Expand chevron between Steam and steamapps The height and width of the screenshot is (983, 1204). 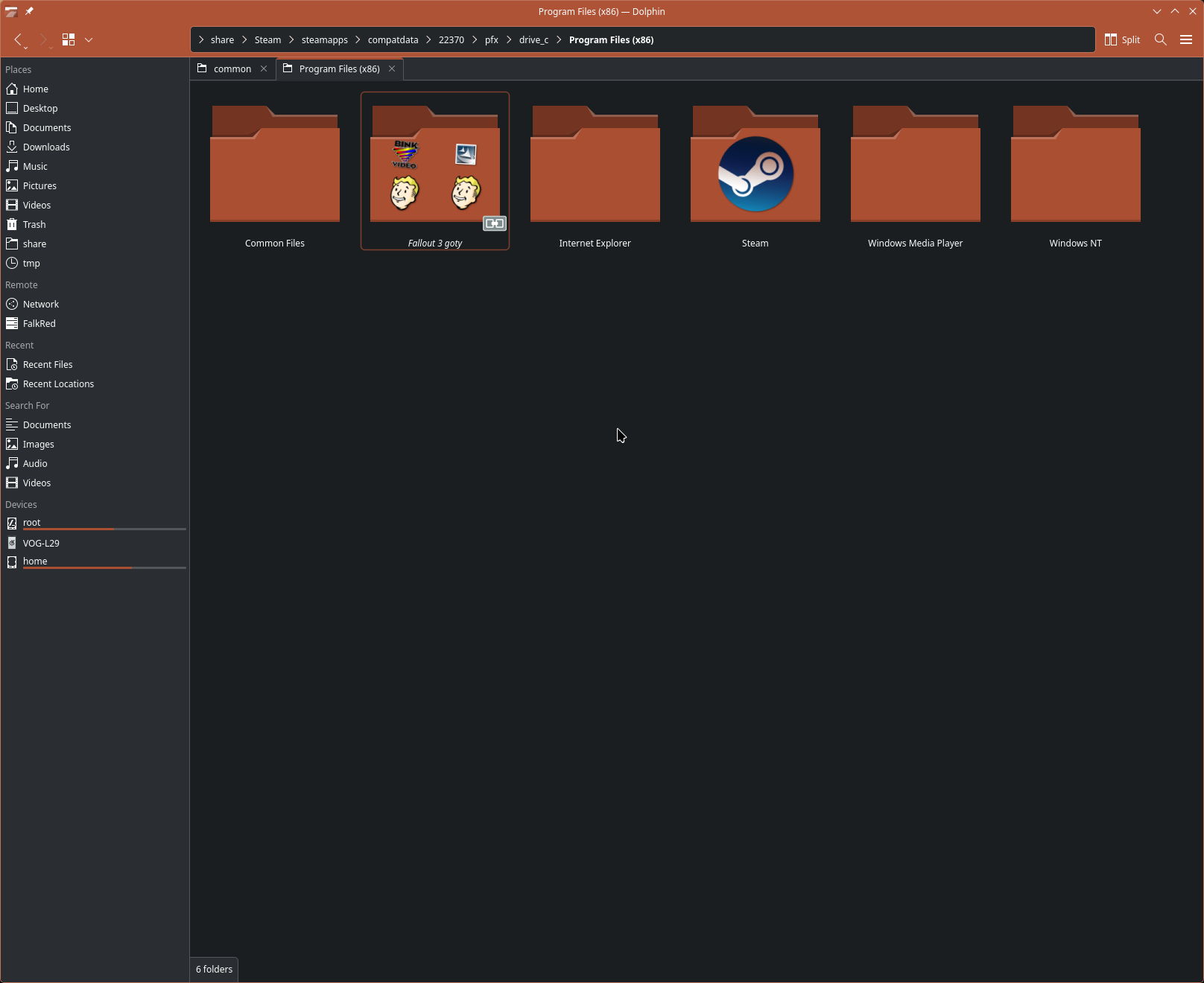[291, 40]
